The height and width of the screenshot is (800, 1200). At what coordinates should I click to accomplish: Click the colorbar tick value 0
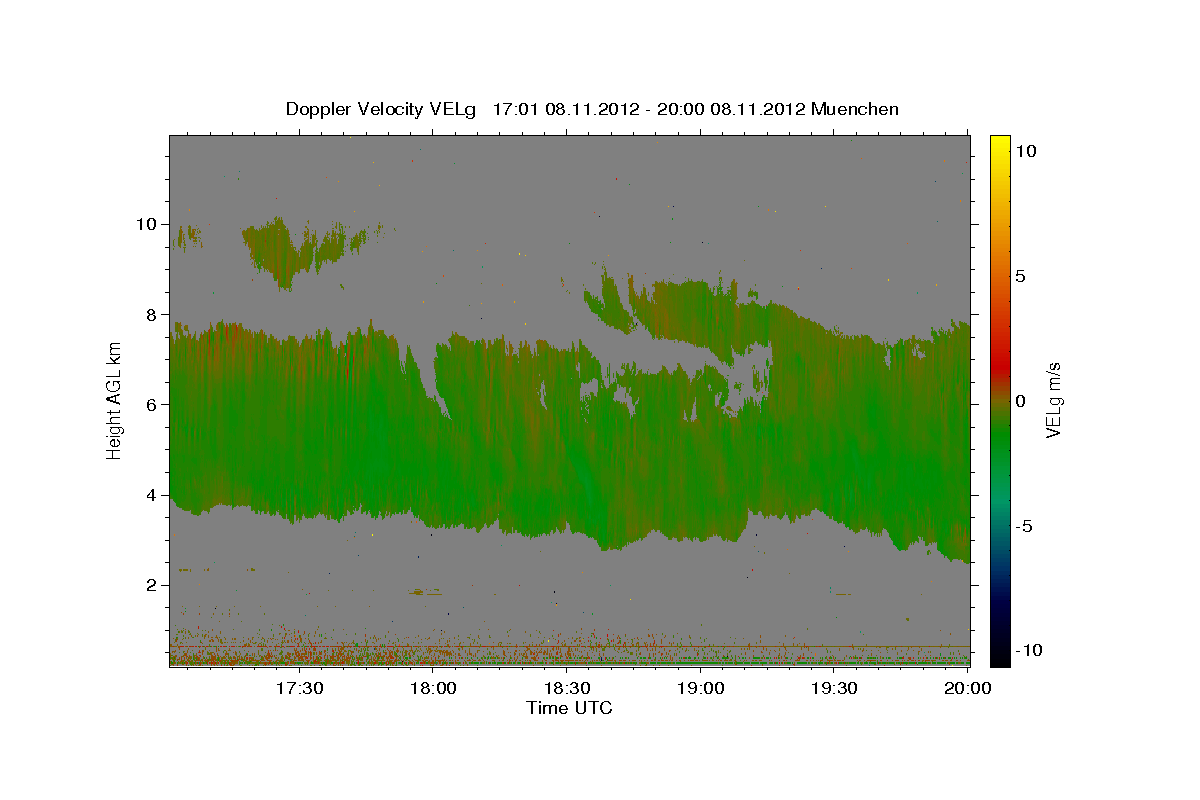pyautogui.click(x=1020, y=401)
